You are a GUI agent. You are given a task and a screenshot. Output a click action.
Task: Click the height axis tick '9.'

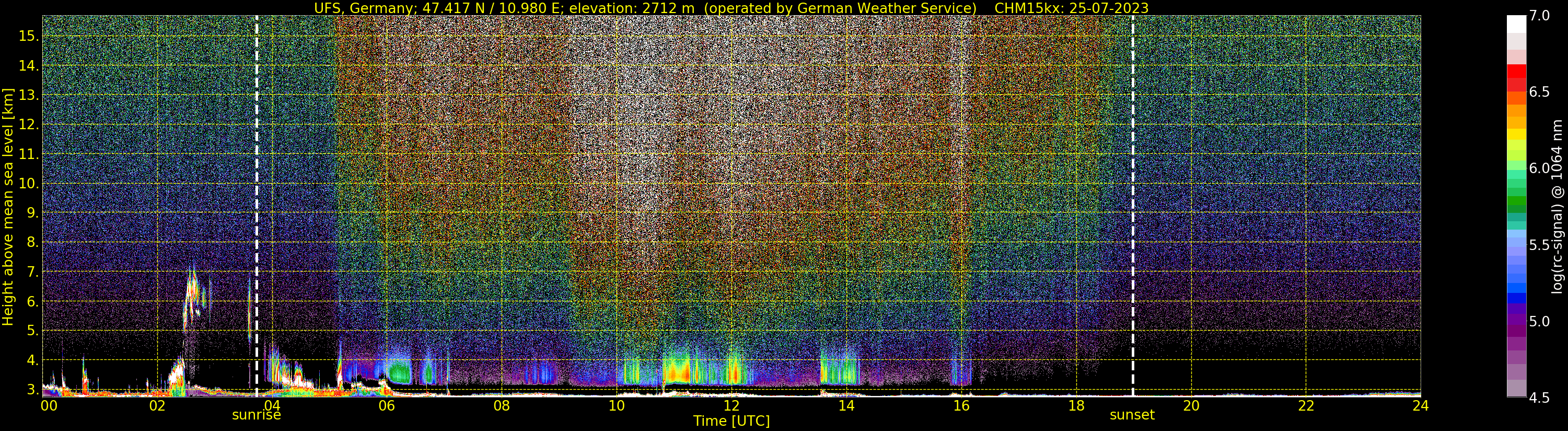[x=32, y=213]
